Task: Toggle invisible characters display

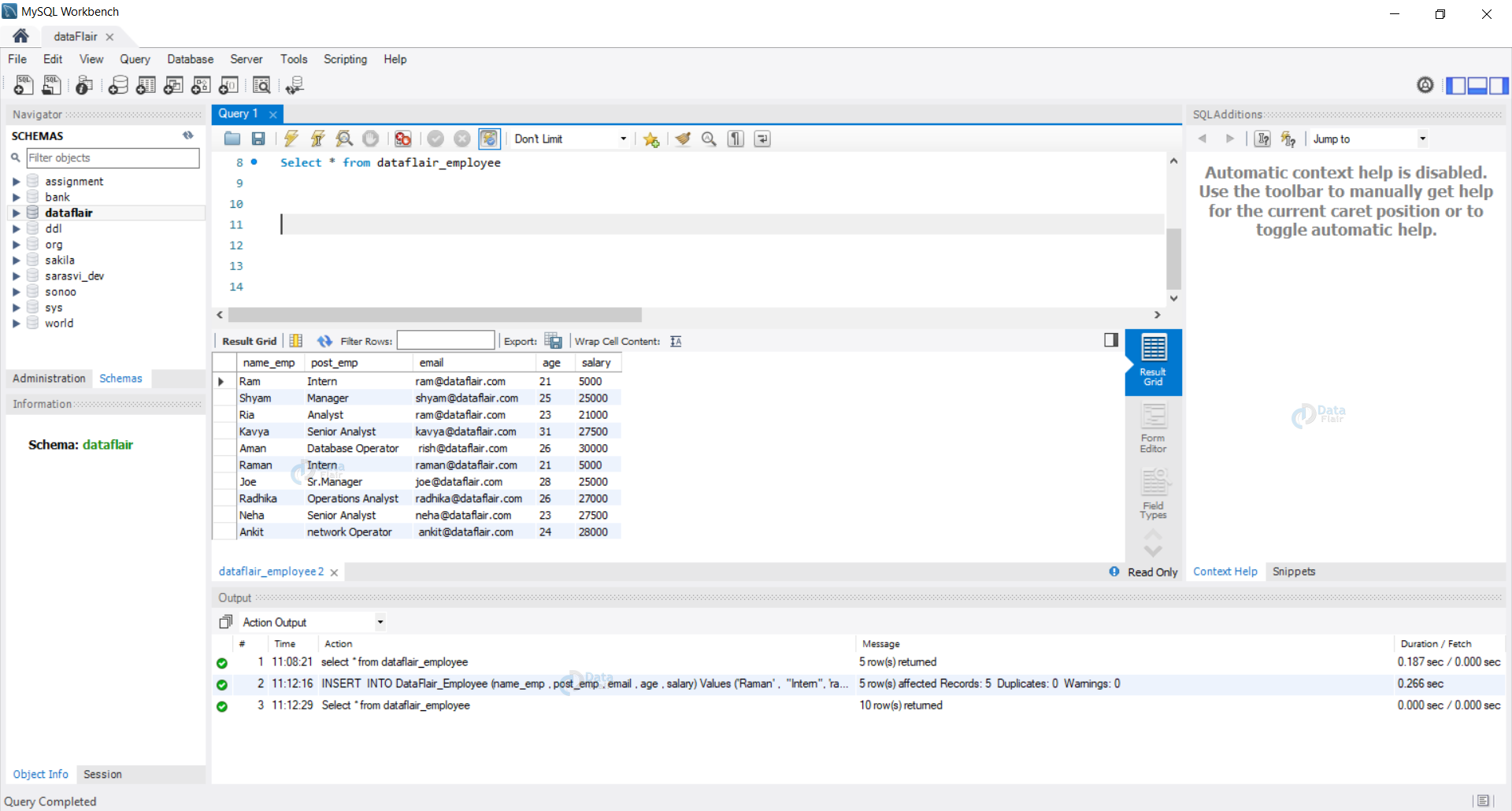Action: point(736,139)
